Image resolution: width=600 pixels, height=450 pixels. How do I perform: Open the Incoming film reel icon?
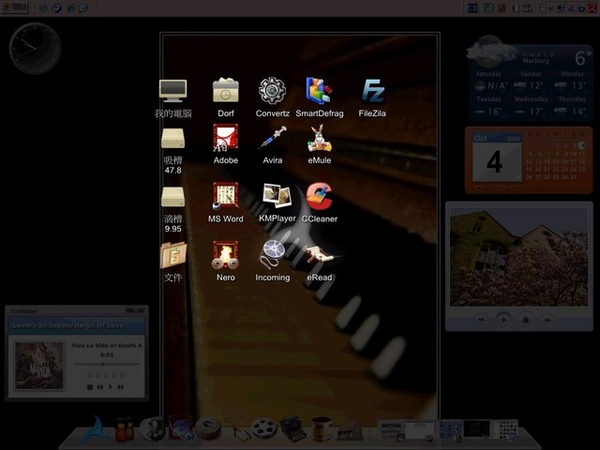point(272,254)
